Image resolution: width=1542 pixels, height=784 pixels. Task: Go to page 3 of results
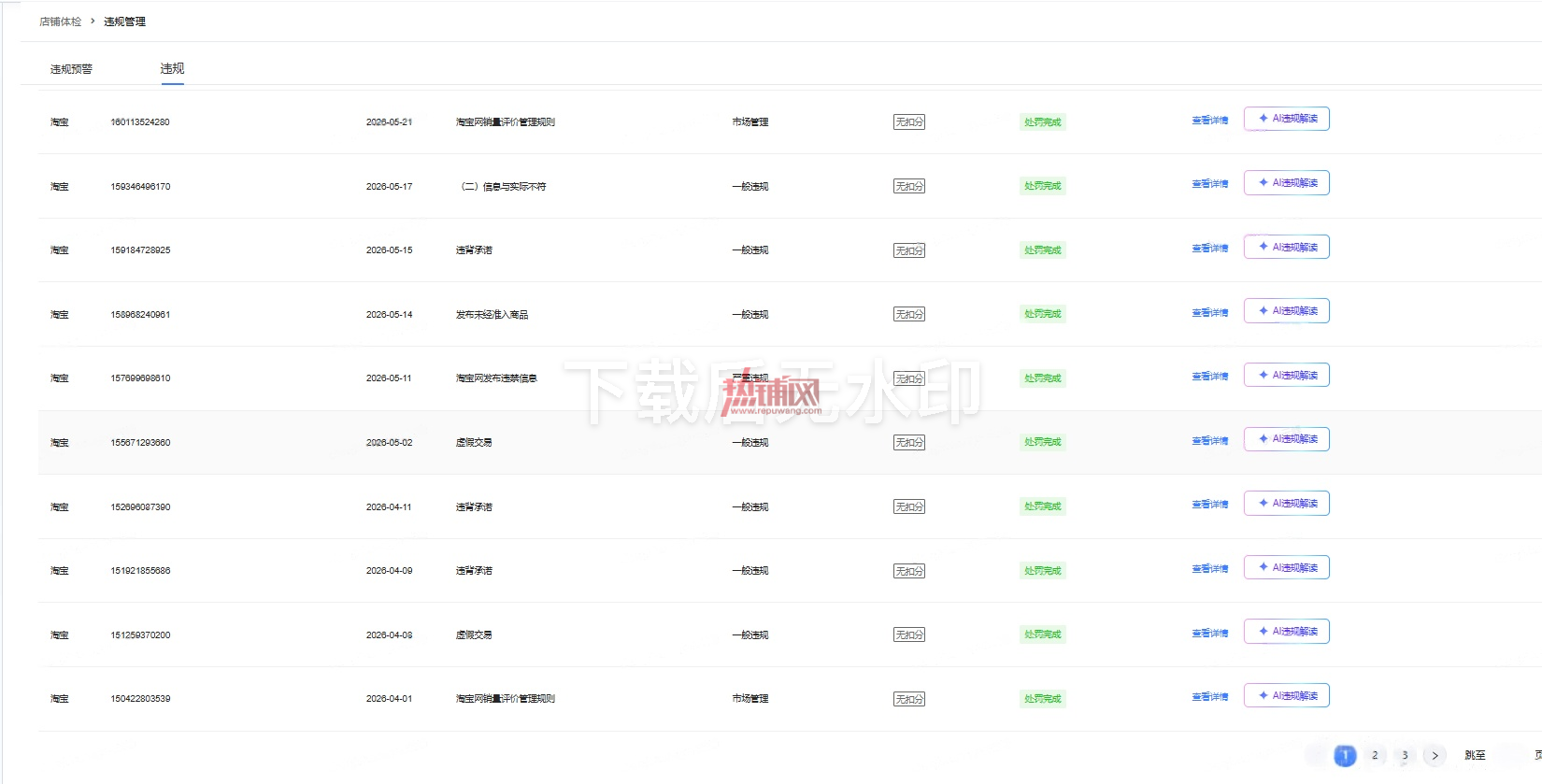[x=1405, y=755]
